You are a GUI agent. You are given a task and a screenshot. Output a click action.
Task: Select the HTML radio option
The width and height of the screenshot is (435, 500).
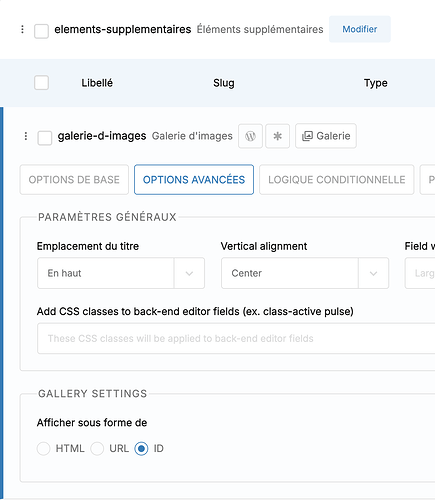click(43, 449)
